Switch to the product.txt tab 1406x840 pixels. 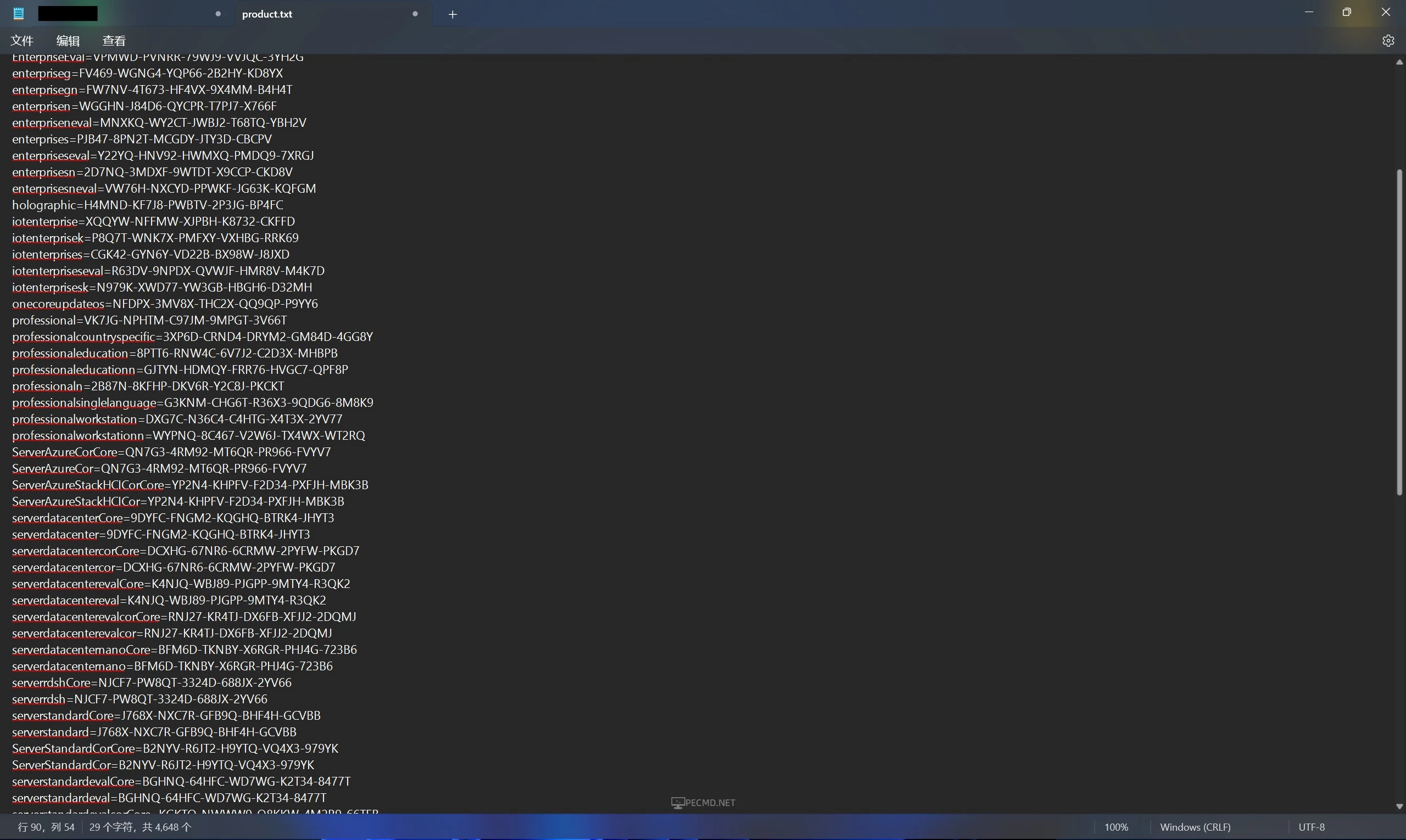point(333,14)
